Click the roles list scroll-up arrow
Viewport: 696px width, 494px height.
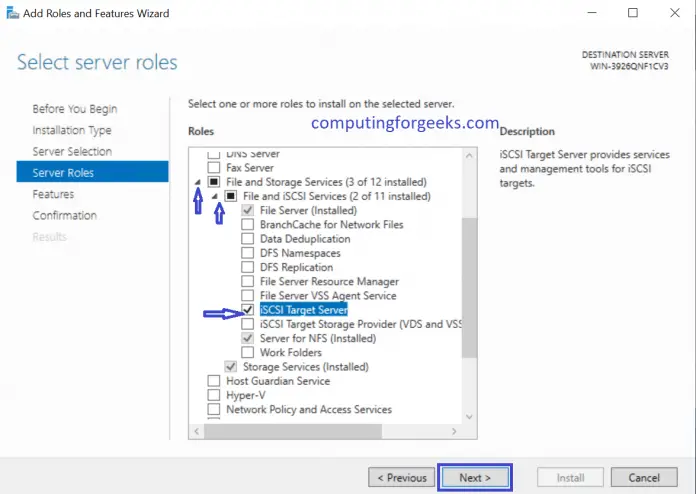[x=469, y=155]
